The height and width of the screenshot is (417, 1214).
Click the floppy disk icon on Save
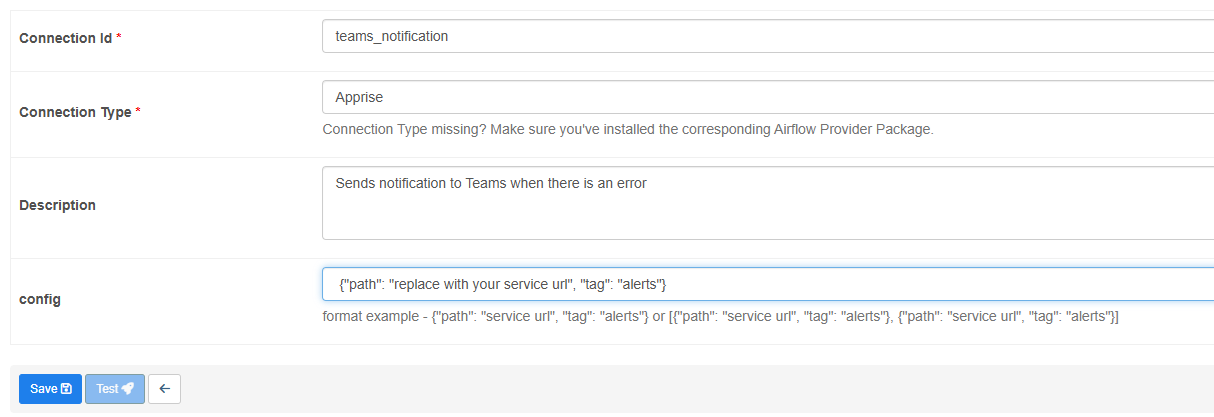(x=66, y=389)
